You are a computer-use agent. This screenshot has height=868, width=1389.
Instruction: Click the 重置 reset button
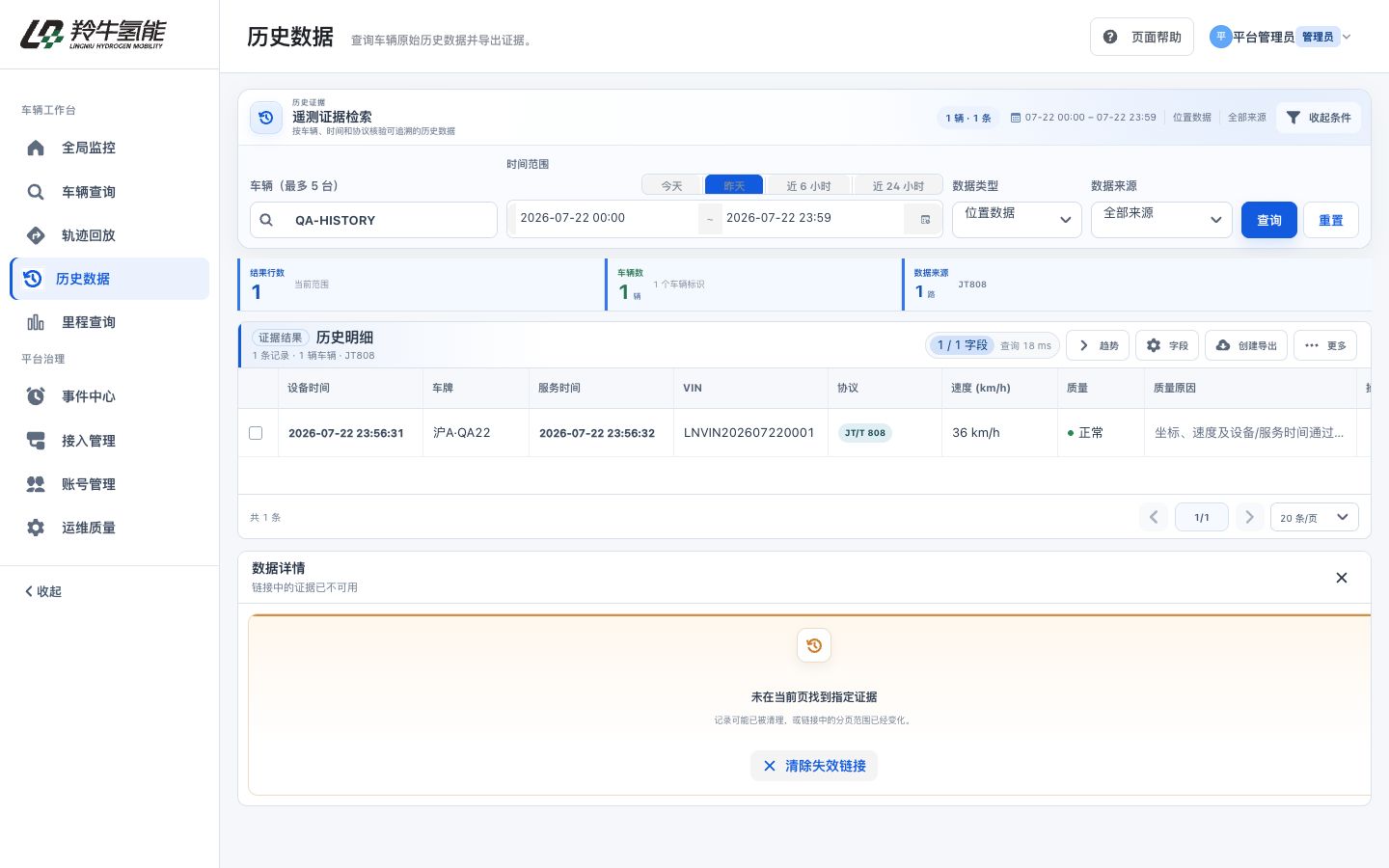tap(1331, 220)
